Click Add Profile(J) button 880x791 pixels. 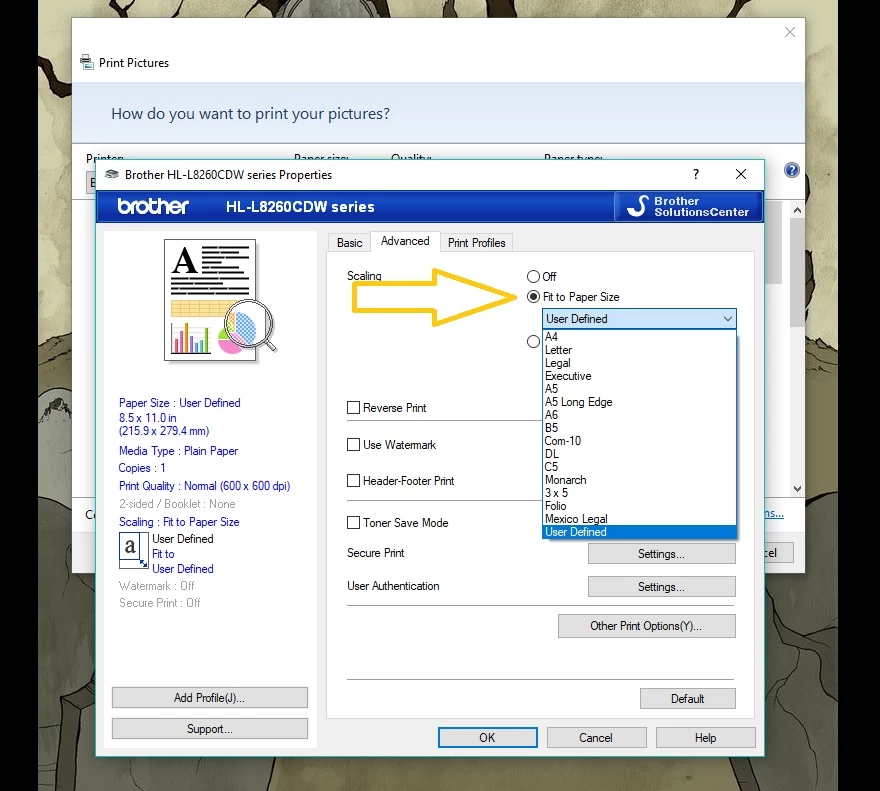[209, 698]
